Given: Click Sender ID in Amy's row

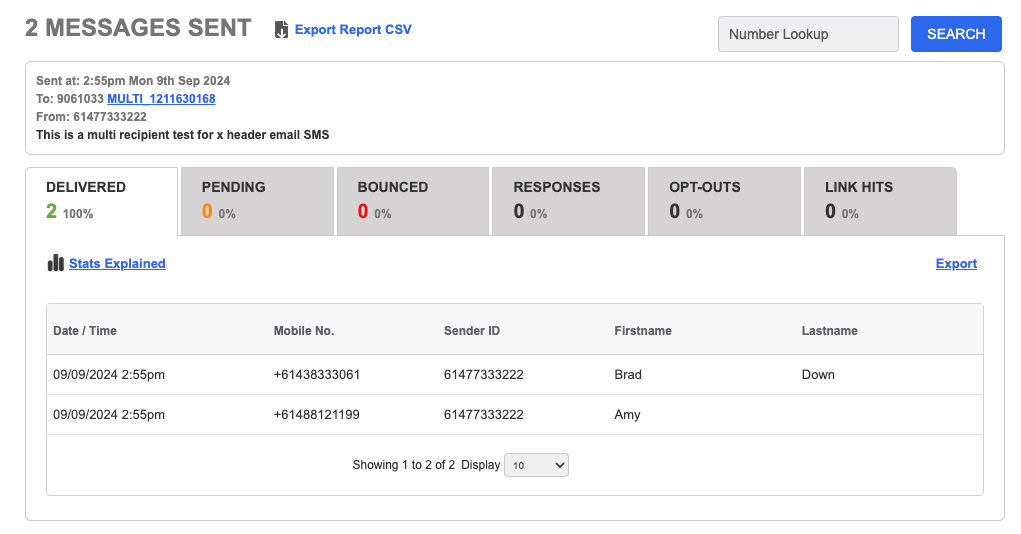Looking at the screenshot, I should click(484, 414).
